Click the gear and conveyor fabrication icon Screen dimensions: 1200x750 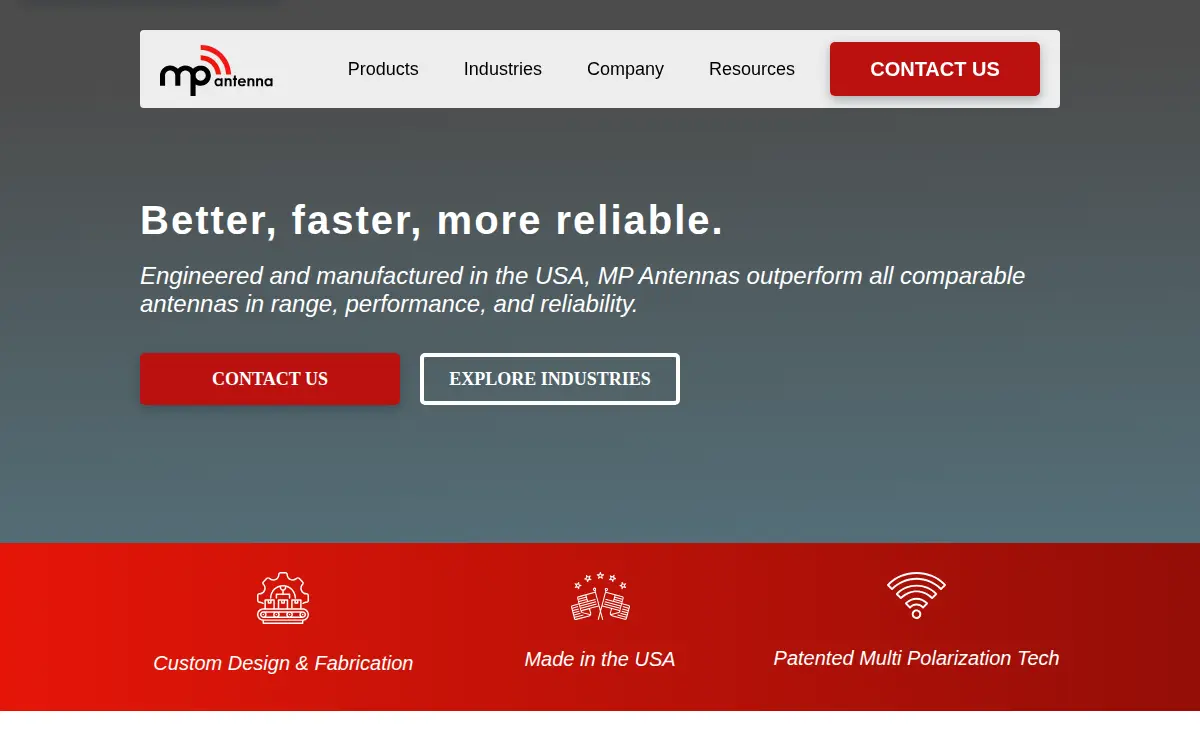click(x=283, y=598)
